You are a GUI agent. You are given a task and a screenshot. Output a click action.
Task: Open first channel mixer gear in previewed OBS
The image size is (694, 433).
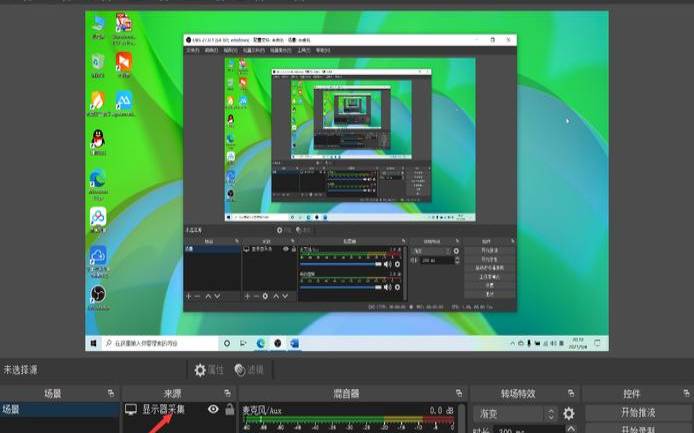click(397, 264)
